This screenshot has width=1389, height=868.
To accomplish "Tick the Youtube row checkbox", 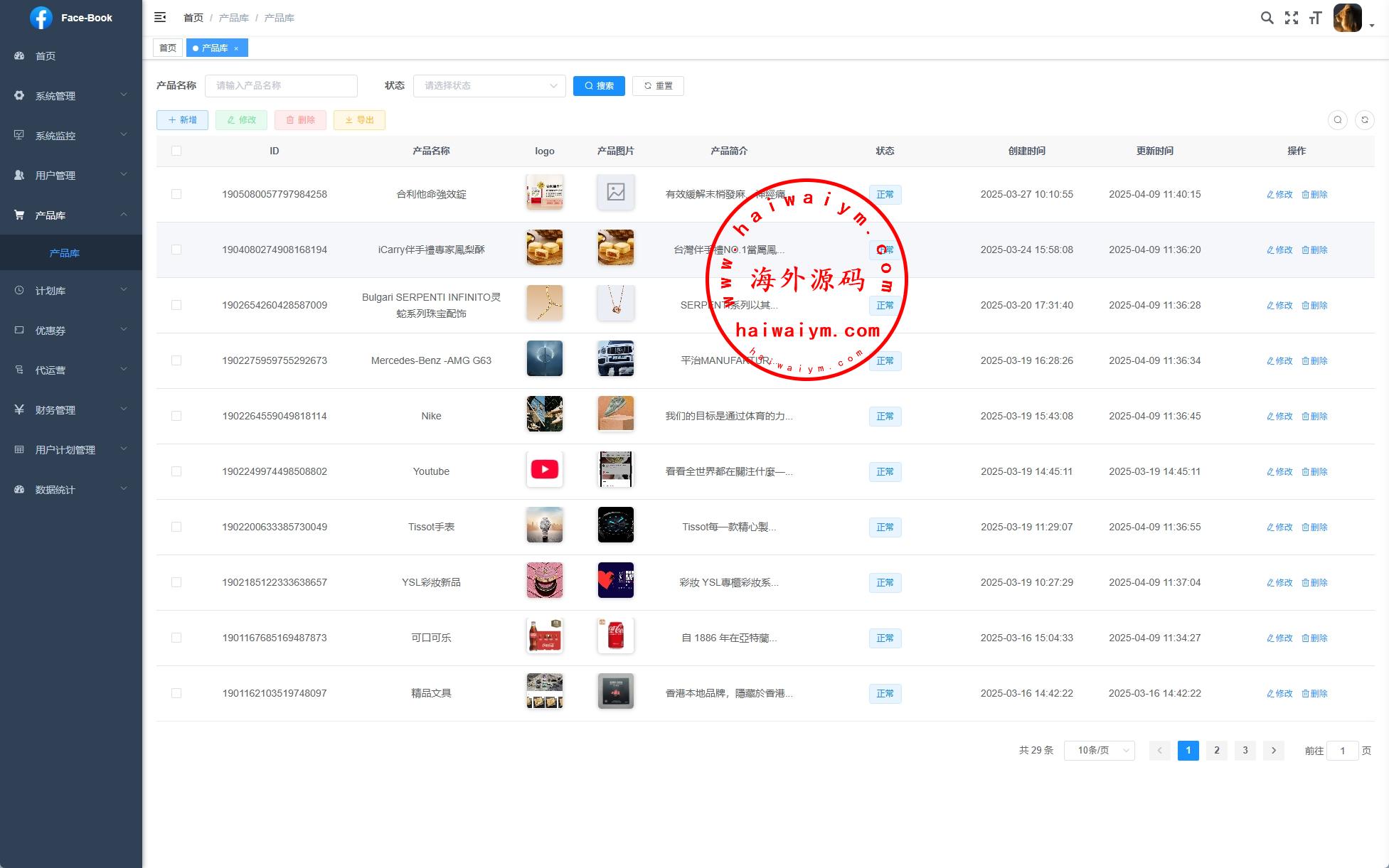I will pyautogui.click(x=176, y=471).
